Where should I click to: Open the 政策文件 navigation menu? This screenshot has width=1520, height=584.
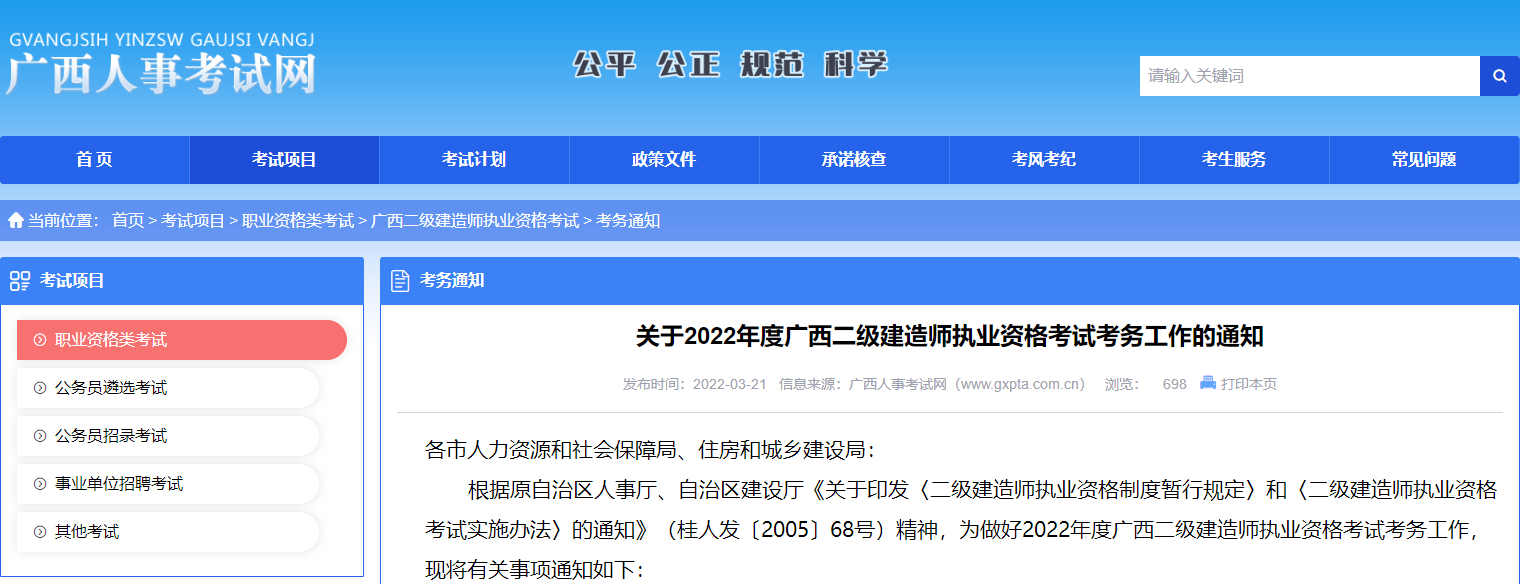663,159
